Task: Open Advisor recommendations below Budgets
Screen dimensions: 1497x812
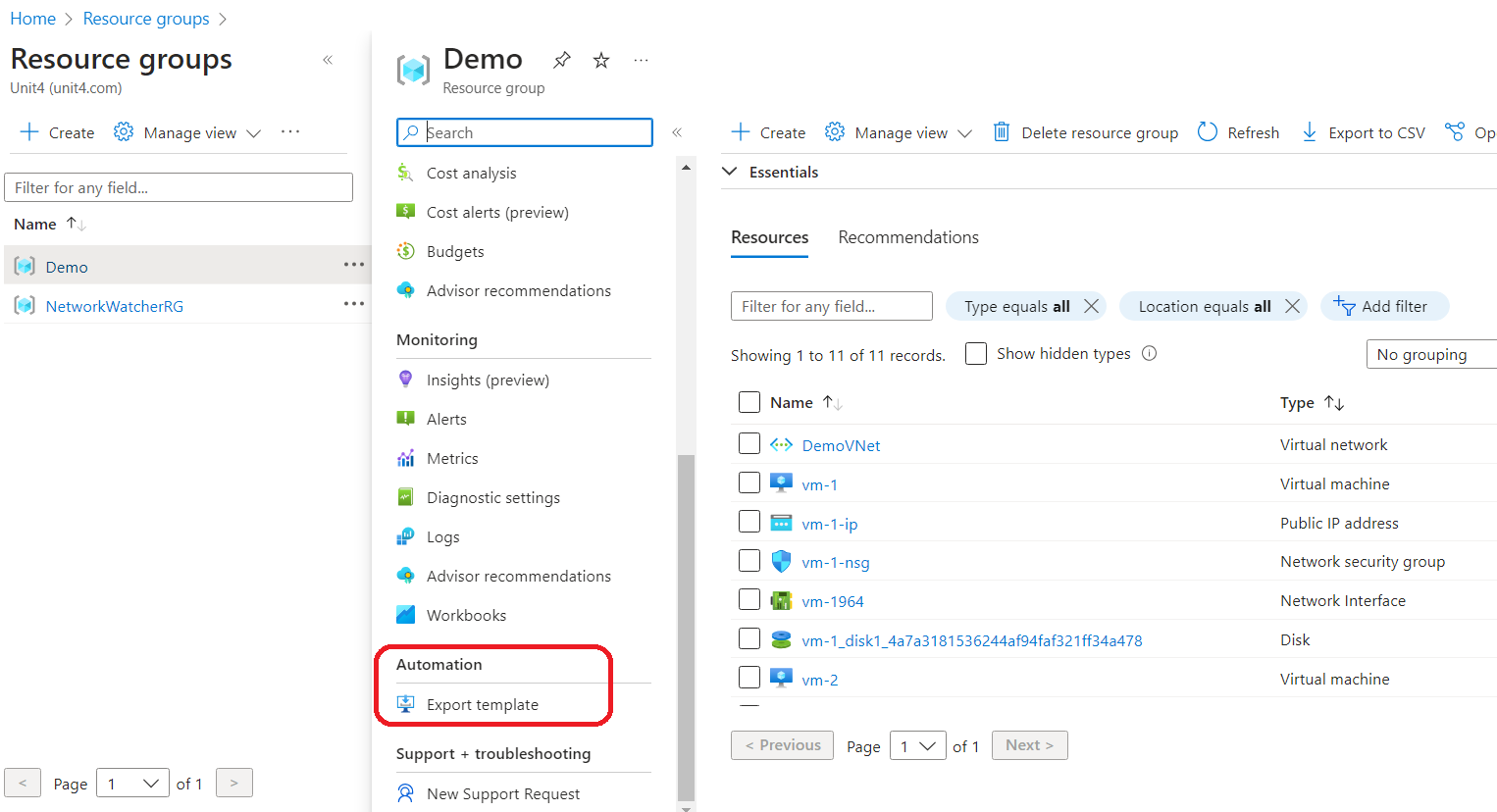Action: pyautogui.click(x=518, y=290)
